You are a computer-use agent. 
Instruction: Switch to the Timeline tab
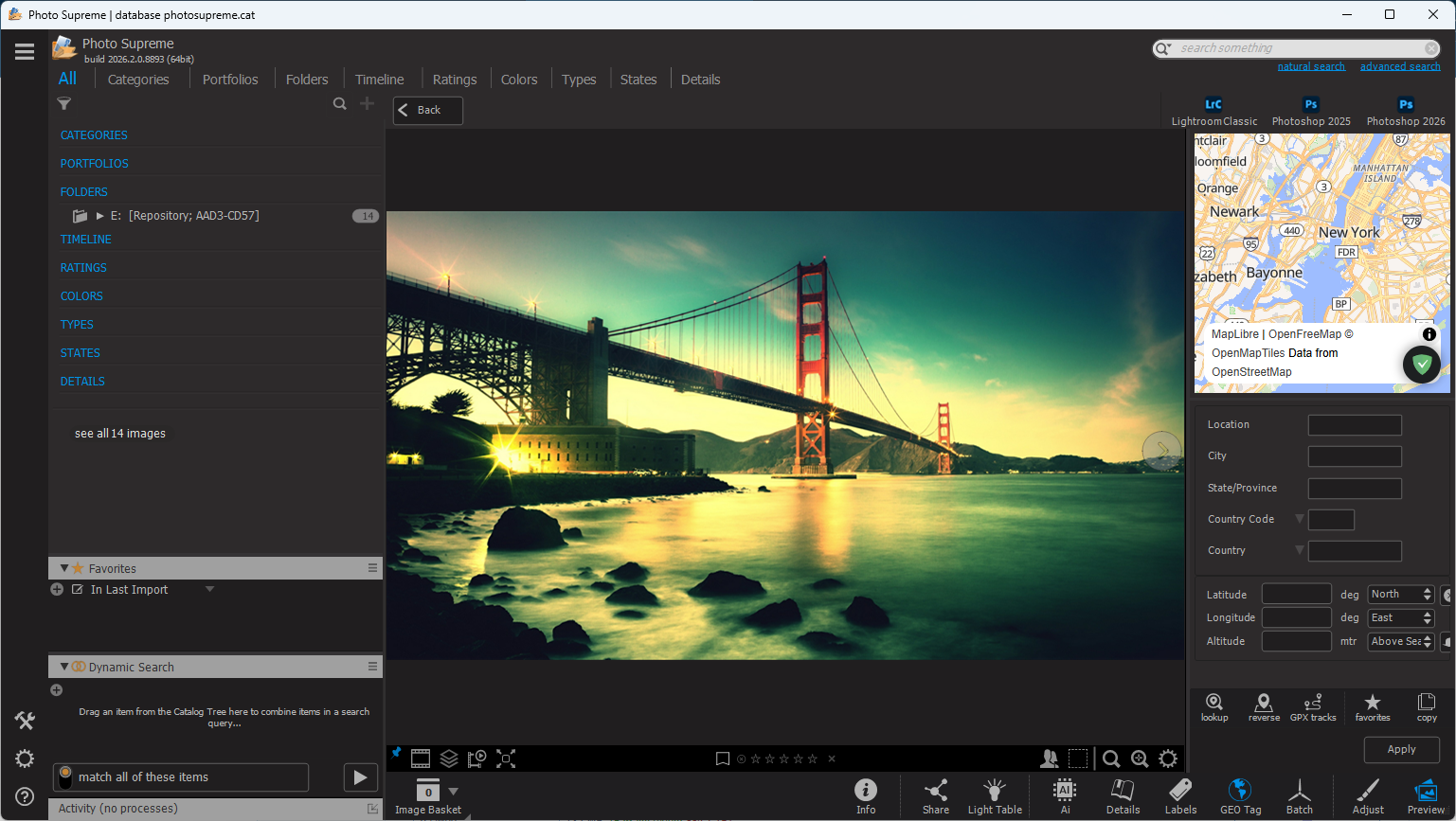pyautogui.click(x=379, y=80)
